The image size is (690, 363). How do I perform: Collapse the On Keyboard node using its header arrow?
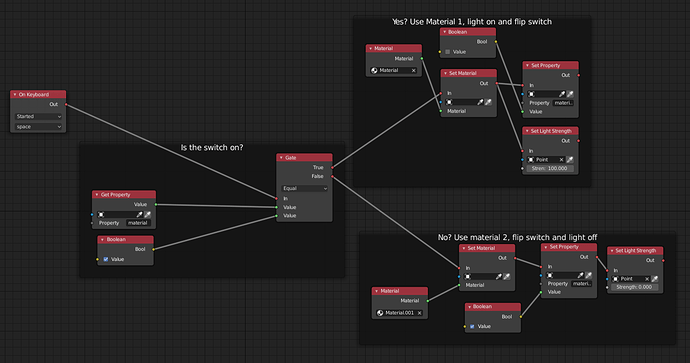click(15, 95)
